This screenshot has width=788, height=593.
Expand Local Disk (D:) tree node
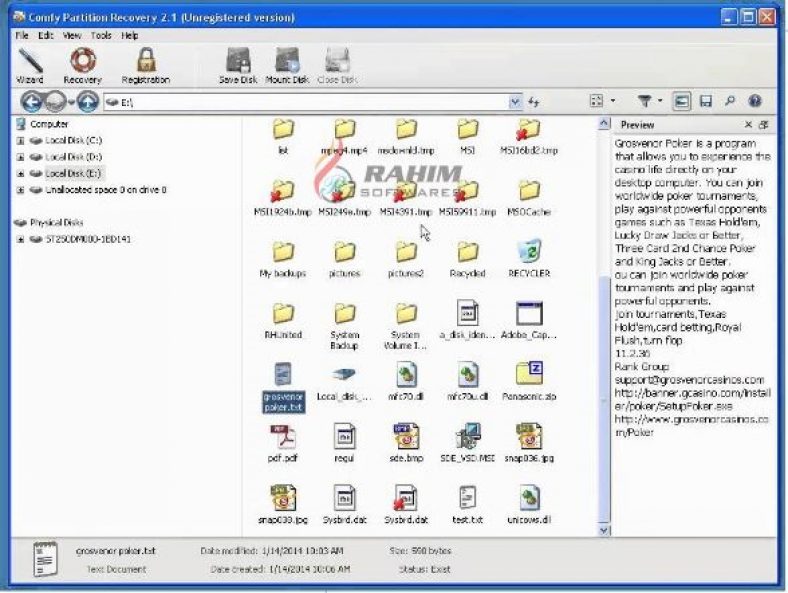pyautogui.click(x=20, y=157)
